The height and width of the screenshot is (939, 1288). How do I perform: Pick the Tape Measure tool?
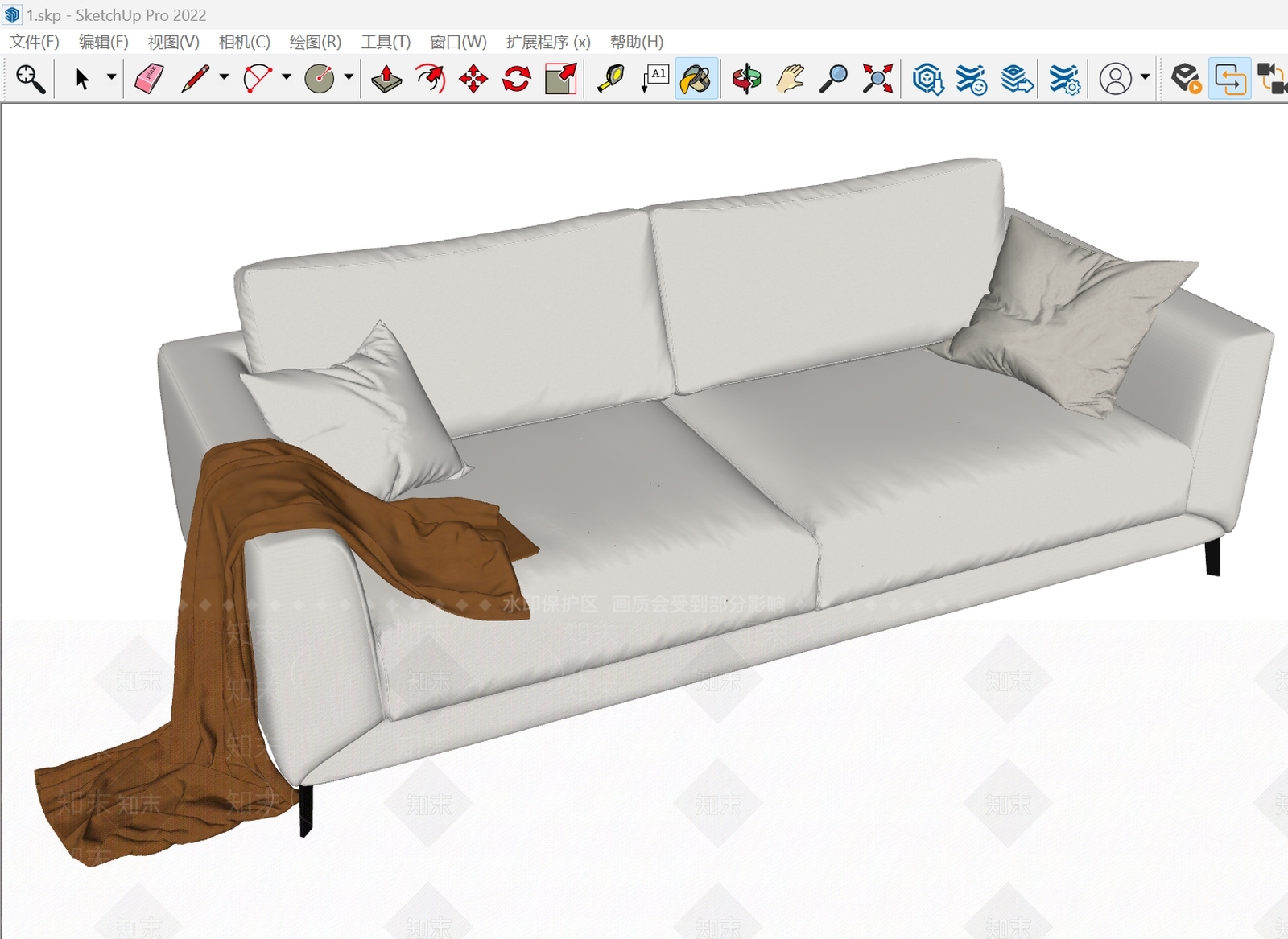click(611, 79)
